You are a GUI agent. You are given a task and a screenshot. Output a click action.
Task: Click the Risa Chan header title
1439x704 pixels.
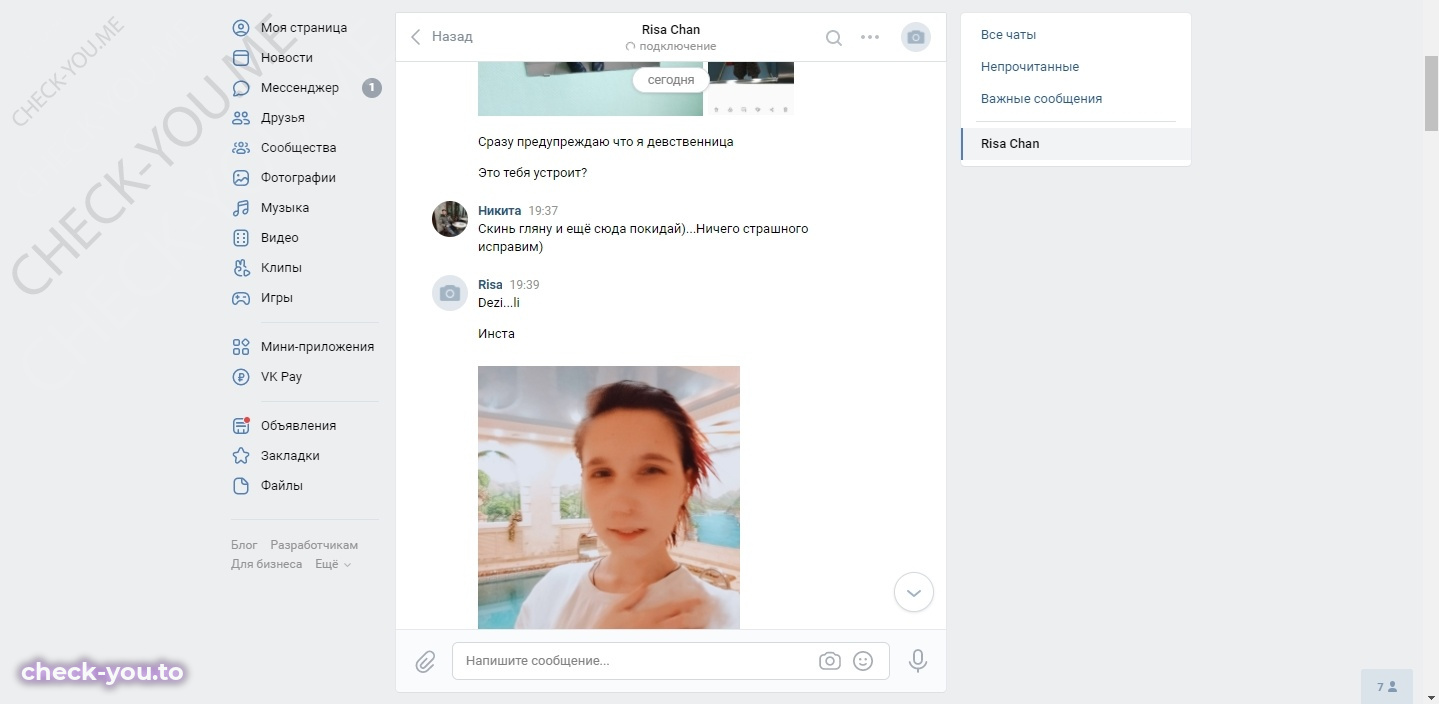click(x=671, y=29)
